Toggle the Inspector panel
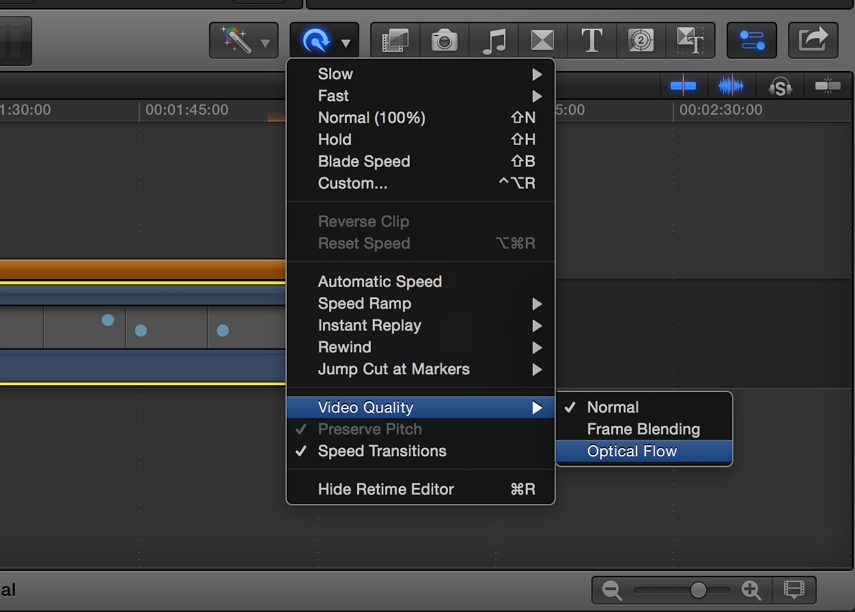 (751, 40)
